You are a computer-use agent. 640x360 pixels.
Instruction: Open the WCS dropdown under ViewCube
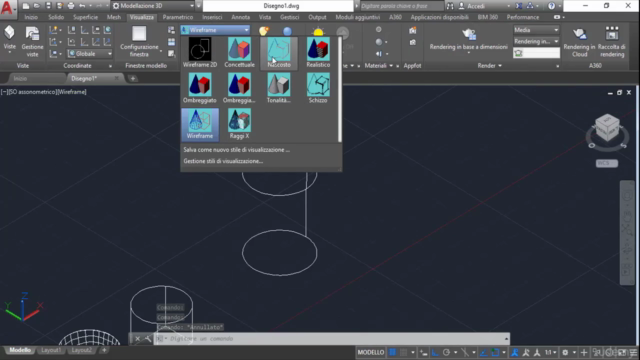(x=607, y=163)
